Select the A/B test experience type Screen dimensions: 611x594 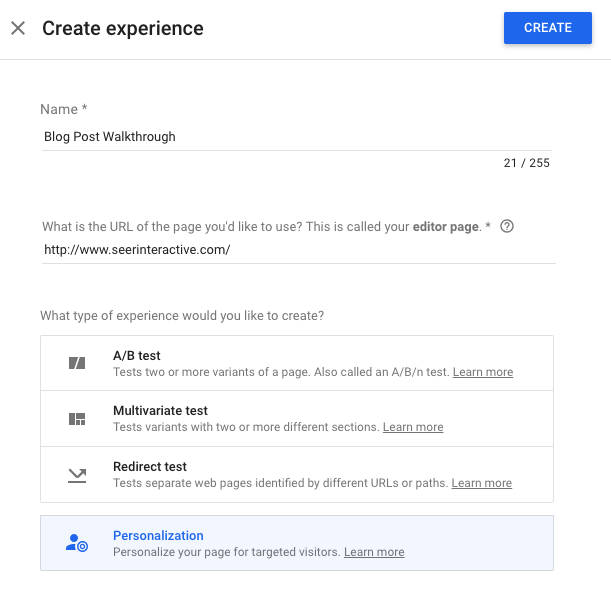(x=137, y=355)
